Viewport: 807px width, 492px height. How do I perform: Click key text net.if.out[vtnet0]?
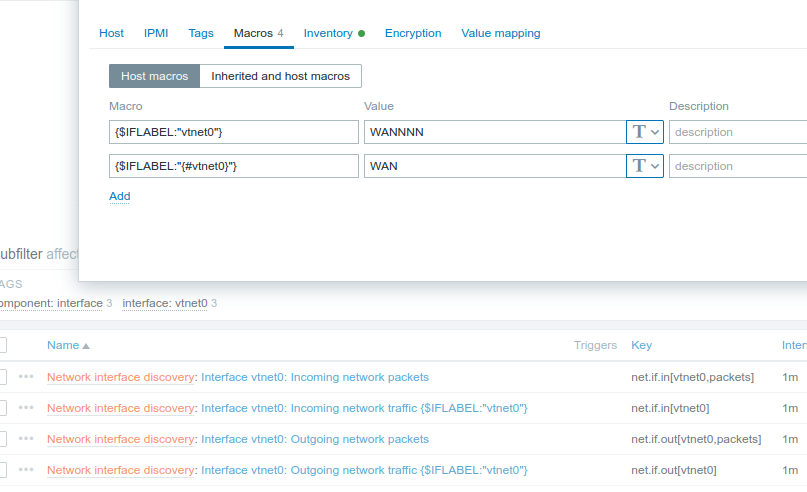(674, 470)
